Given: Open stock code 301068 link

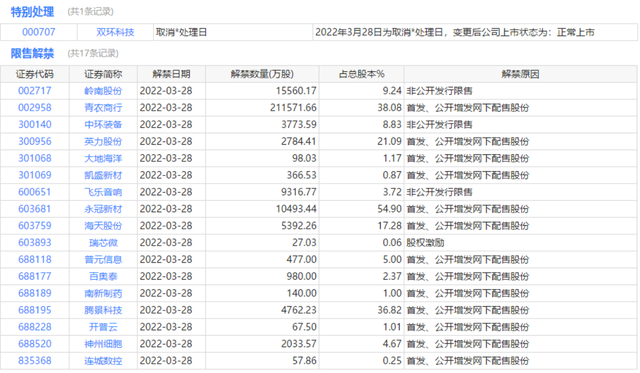Looking at the screenshot, I should pos(35,158).
